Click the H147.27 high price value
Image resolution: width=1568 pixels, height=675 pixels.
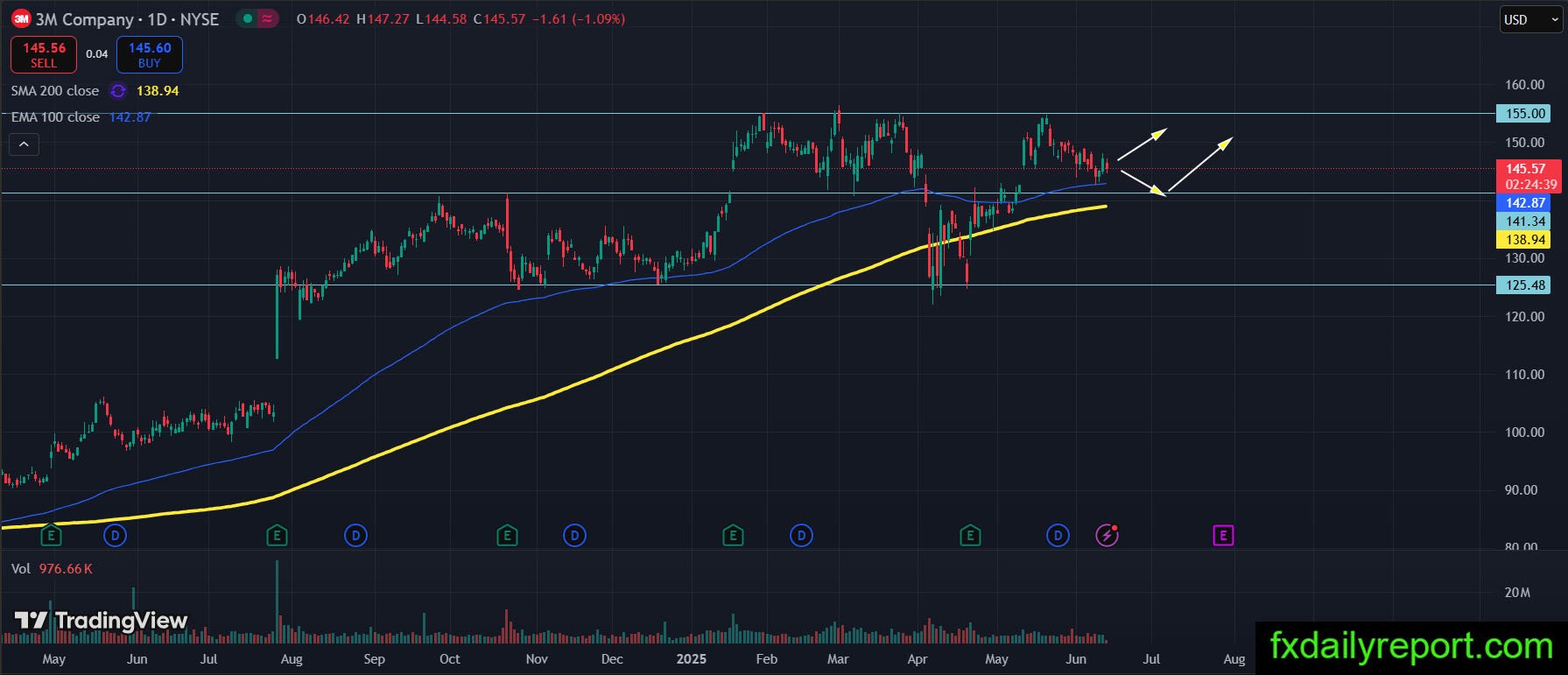click(x=383, y=19)
